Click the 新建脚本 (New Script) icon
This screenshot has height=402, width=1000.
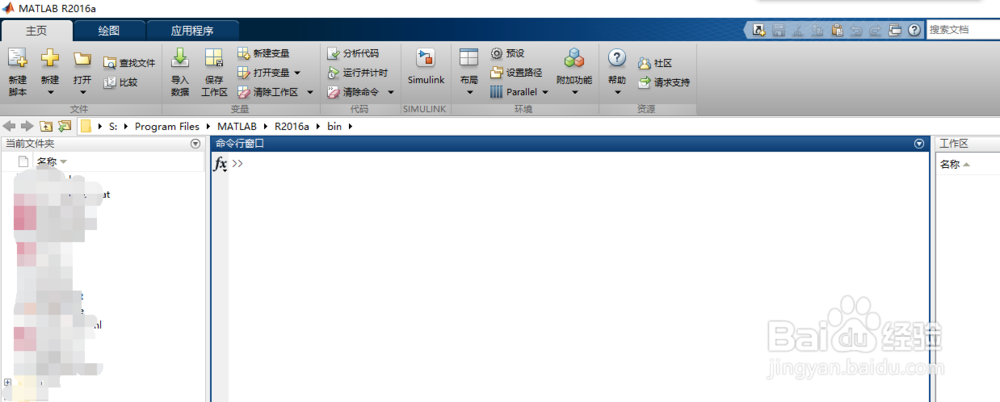coord(17,59)
